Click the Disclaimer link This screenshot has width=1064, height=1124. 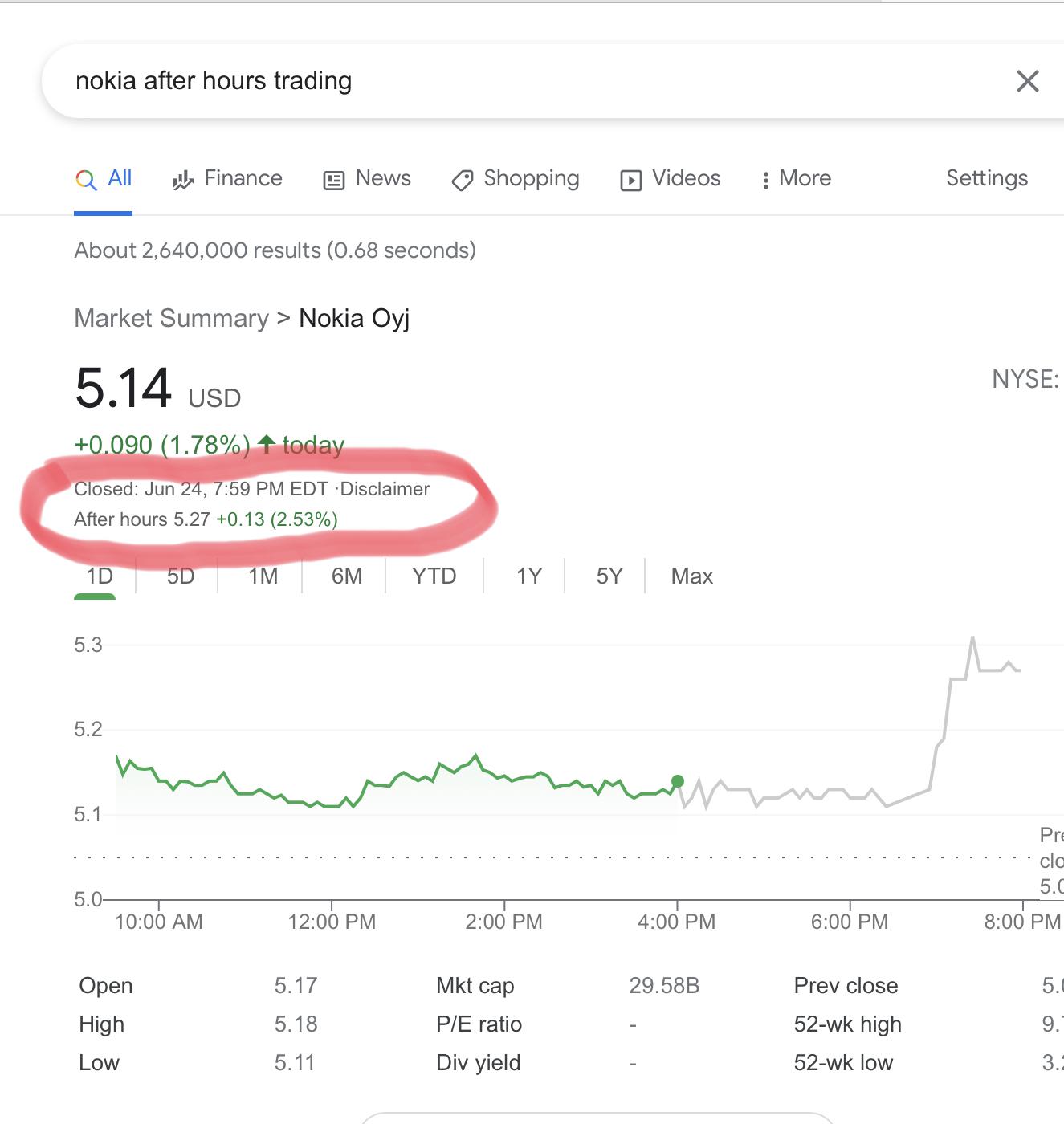386,488
